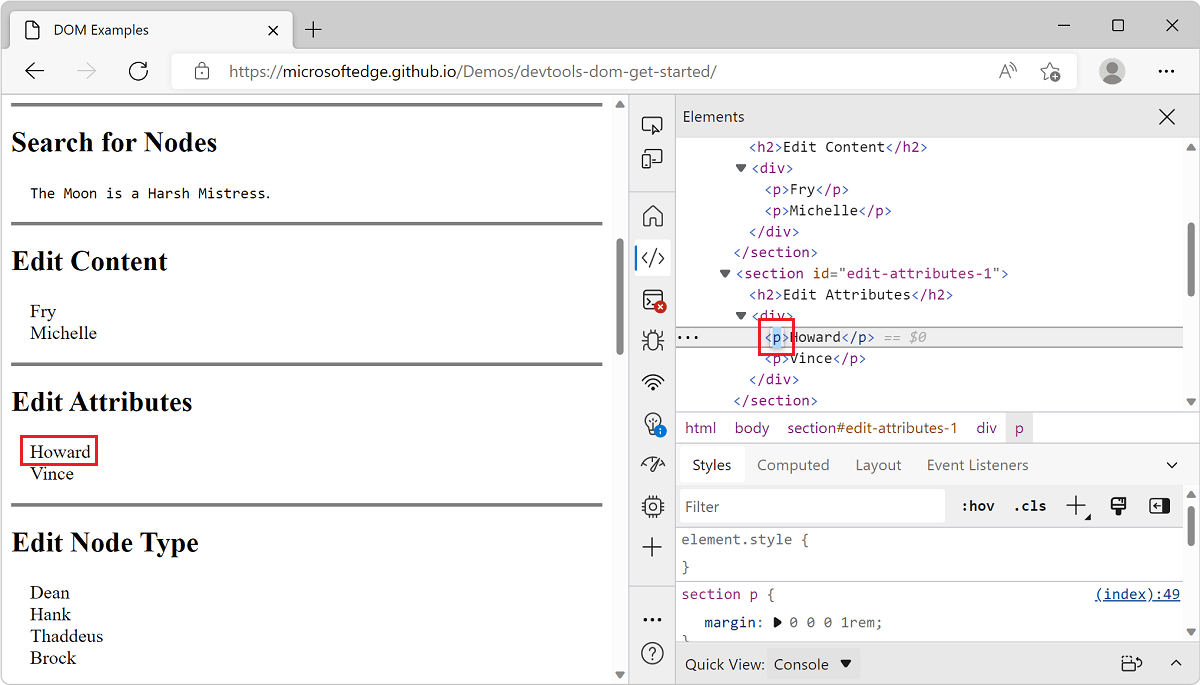Toggle device emulation mode

pyautogui.click(x=652, y=159)
